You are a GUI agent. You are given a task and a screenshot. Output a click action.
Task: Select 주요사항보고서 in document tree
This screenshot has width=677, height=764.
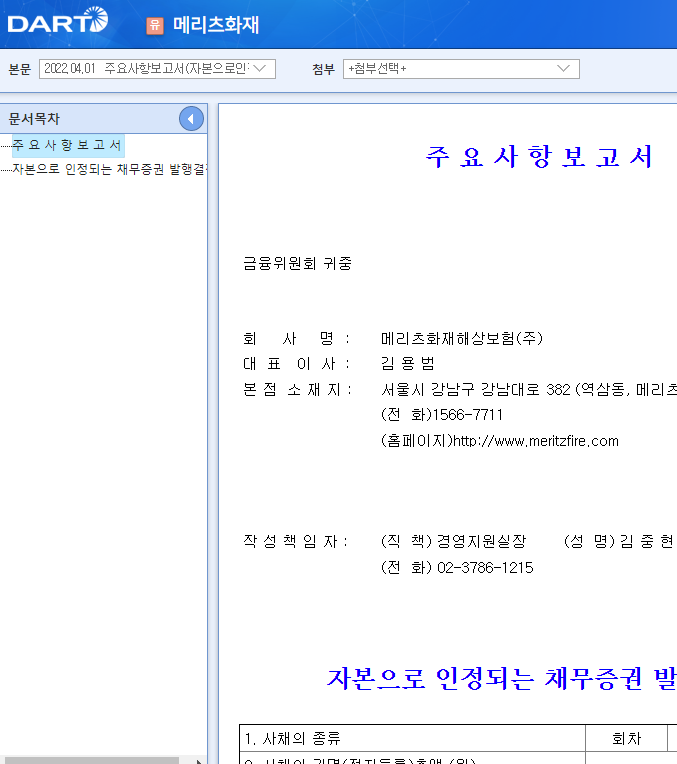[x=68, y=145]
